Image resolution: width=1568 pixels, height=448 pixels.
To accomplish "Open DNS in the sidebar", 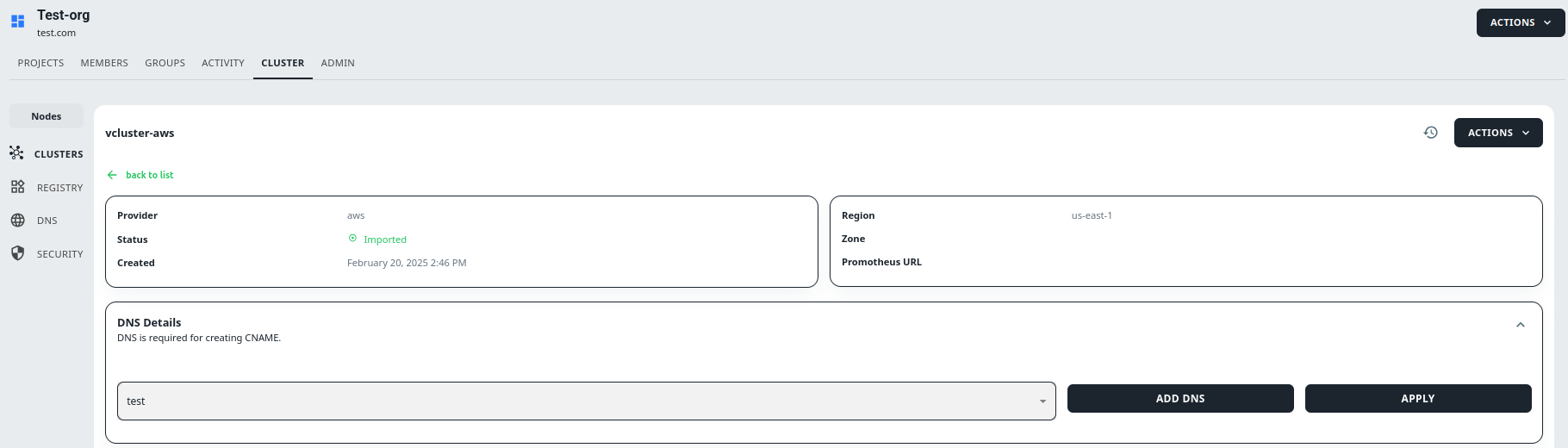I will coord(47,221).
